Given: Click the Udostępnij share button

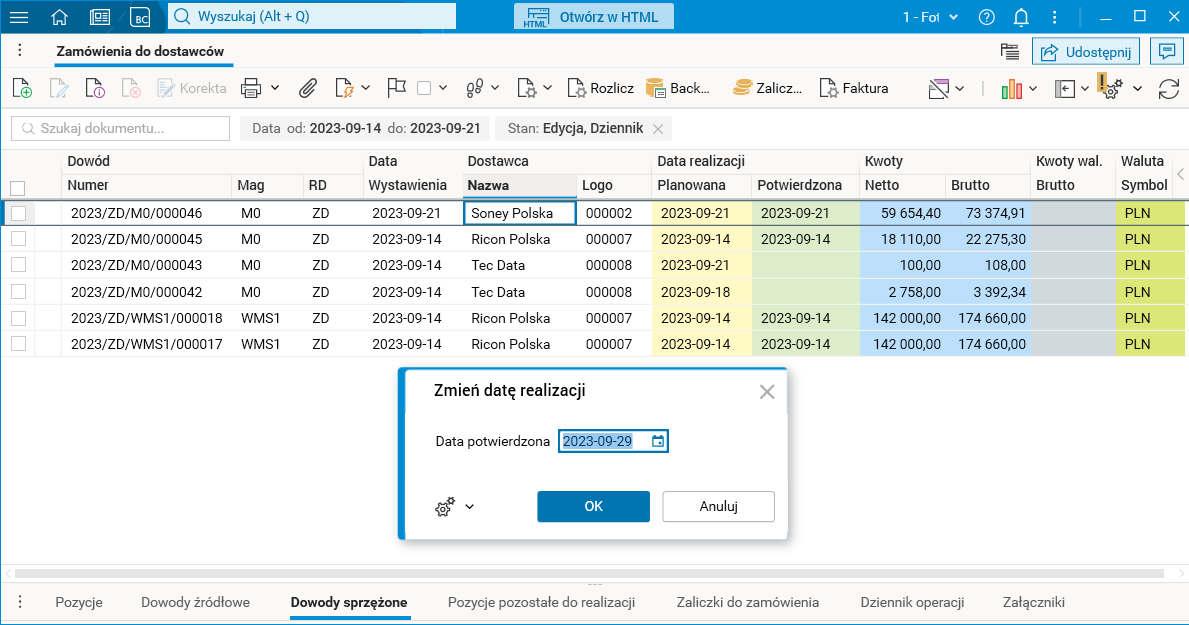Looking at the screenshot, I should coord(1086,52).
